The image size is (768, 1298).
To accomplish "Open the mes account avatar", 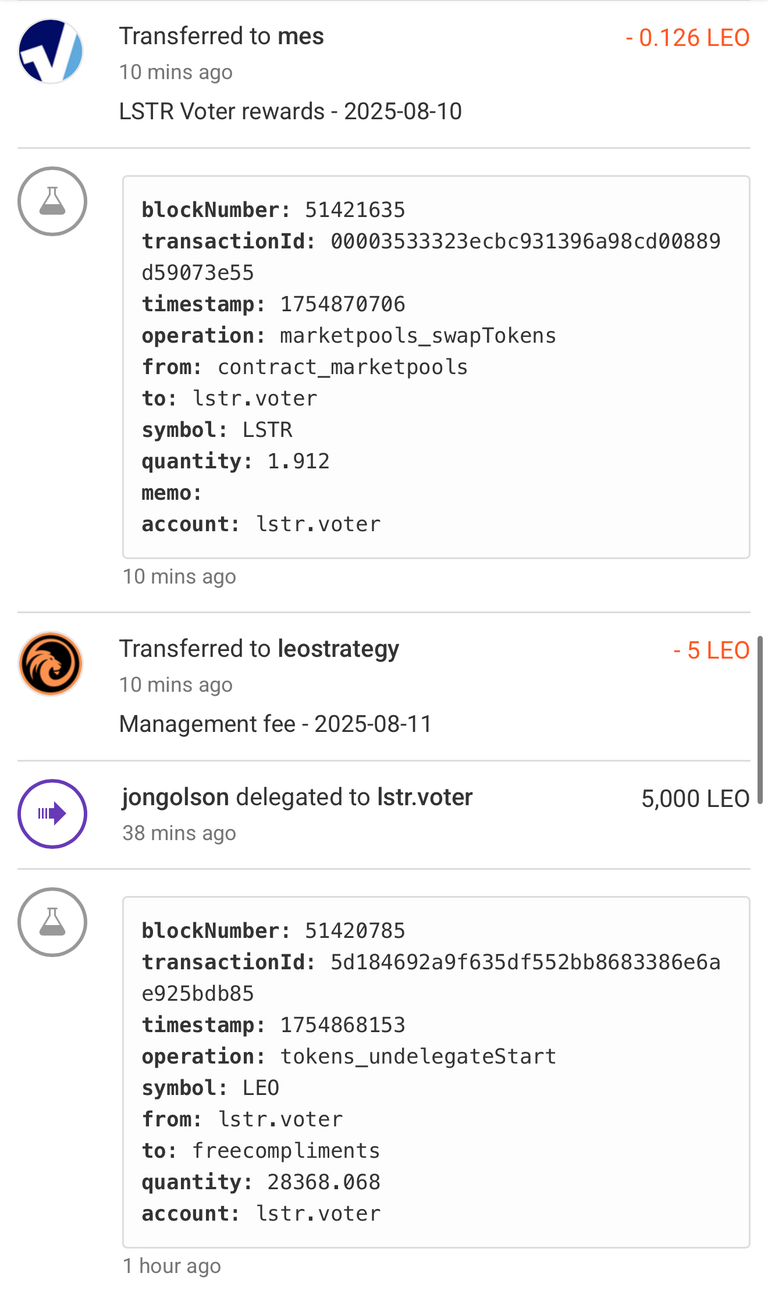I will pos(51,51).
